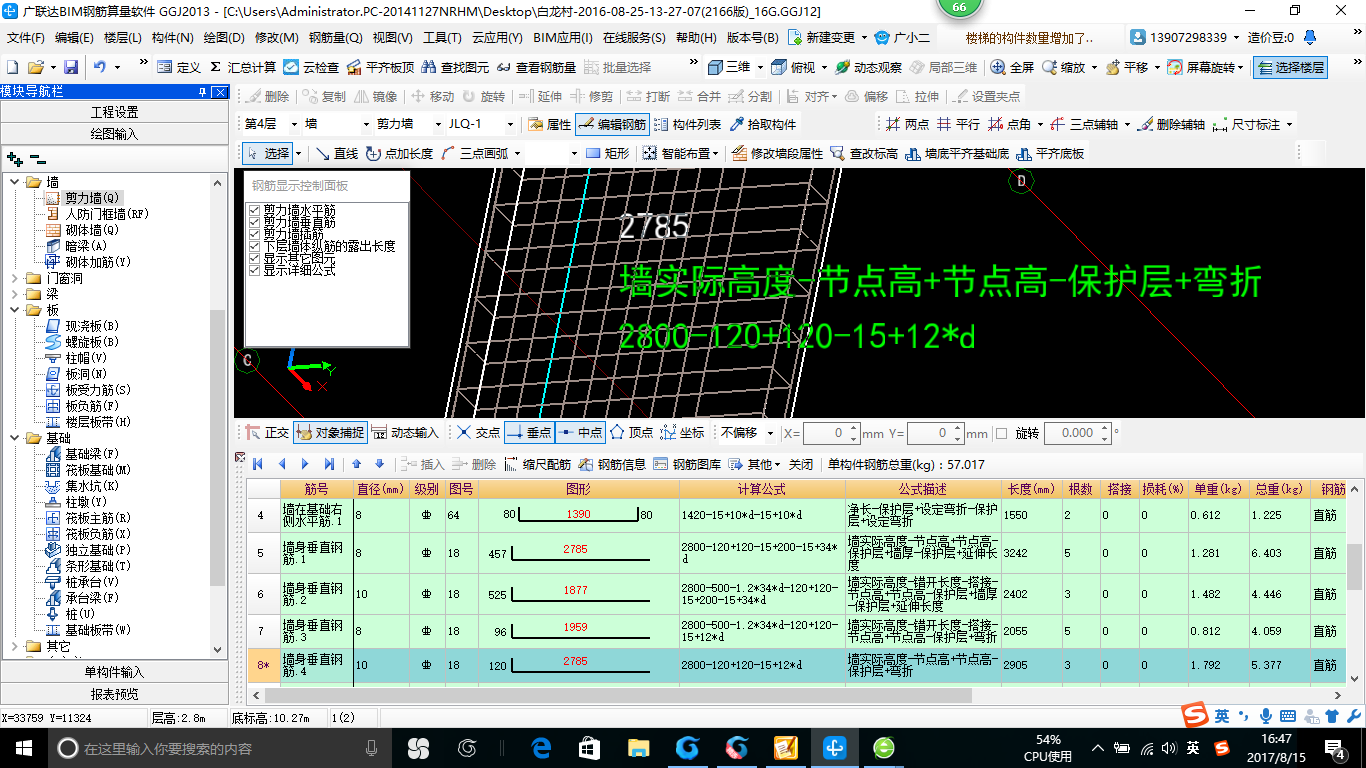
Task: Expand the 梁 tree folder
Action: point(15,294)
